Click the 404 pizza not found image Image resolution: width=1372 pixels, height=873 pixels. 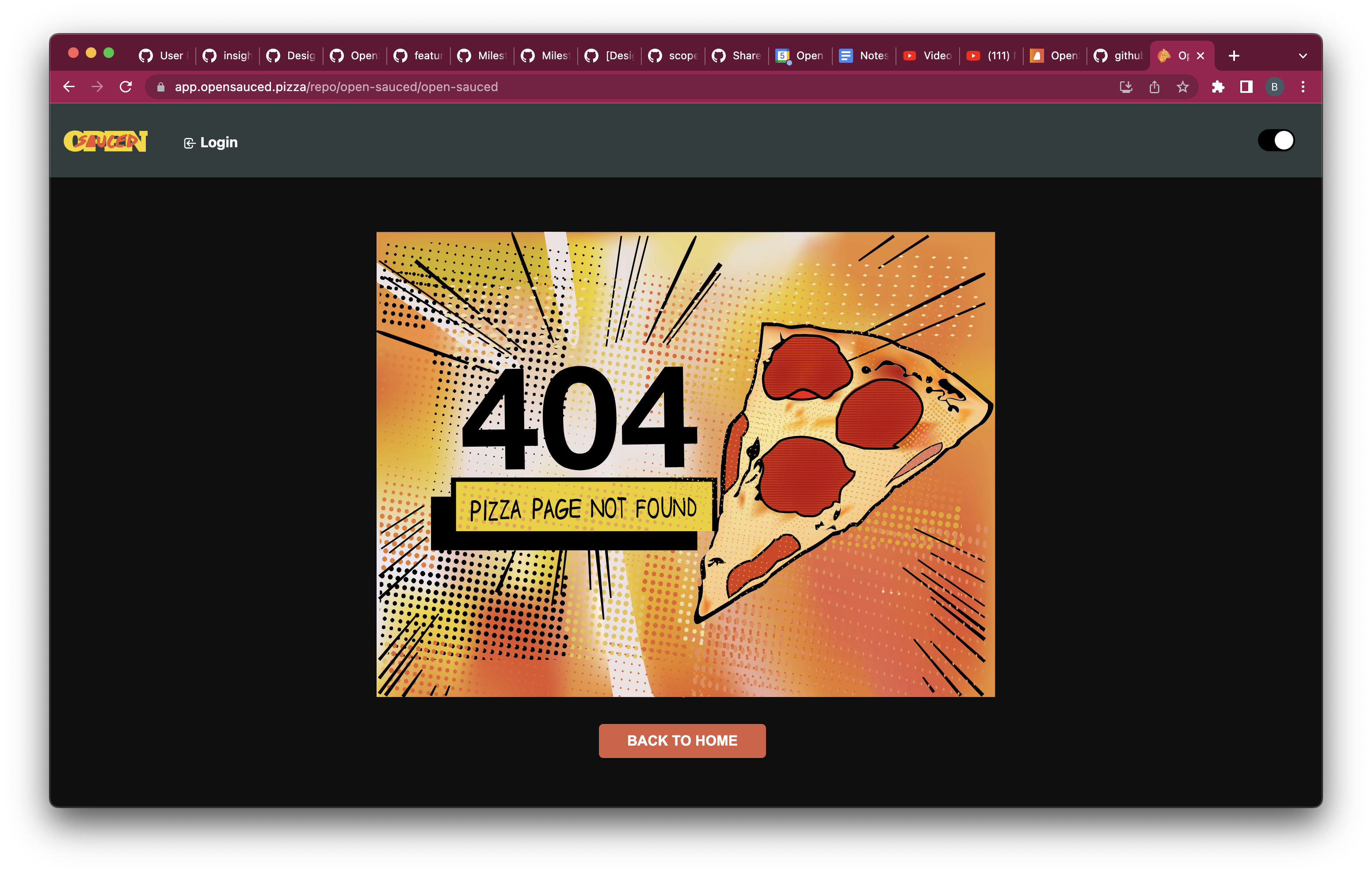pyautogui.click(x=686, y=464)
